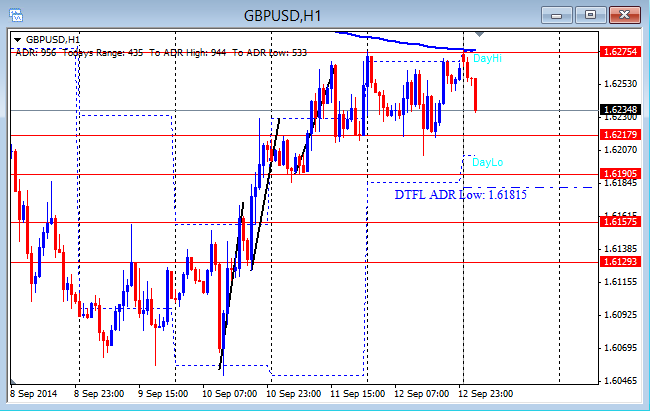Click the 1.61385 price scale value
The image size is (650, 411).
(x=621, y=249)
